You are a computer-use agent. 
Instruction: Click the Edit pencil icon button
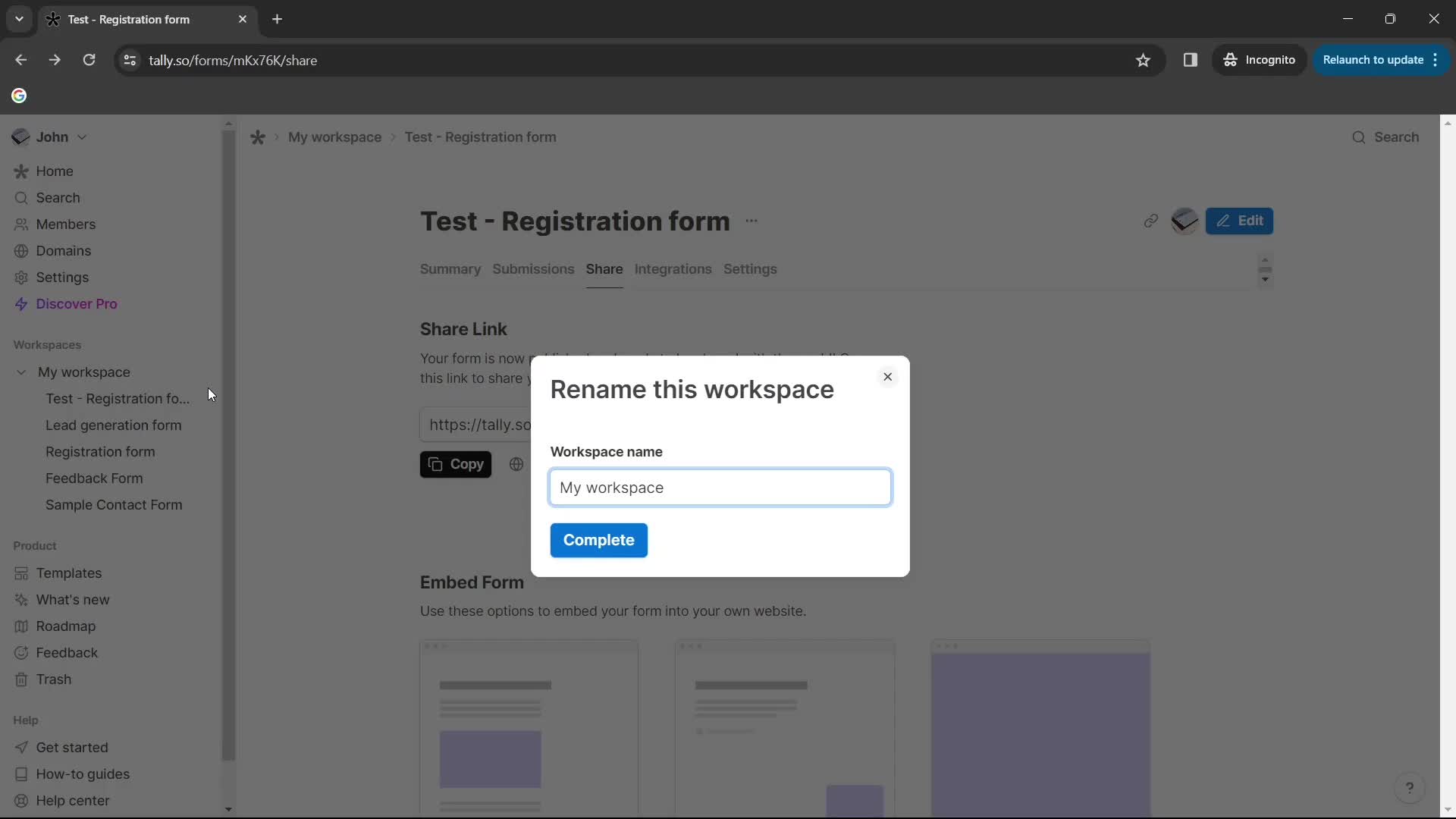(x=1240, y=220)
